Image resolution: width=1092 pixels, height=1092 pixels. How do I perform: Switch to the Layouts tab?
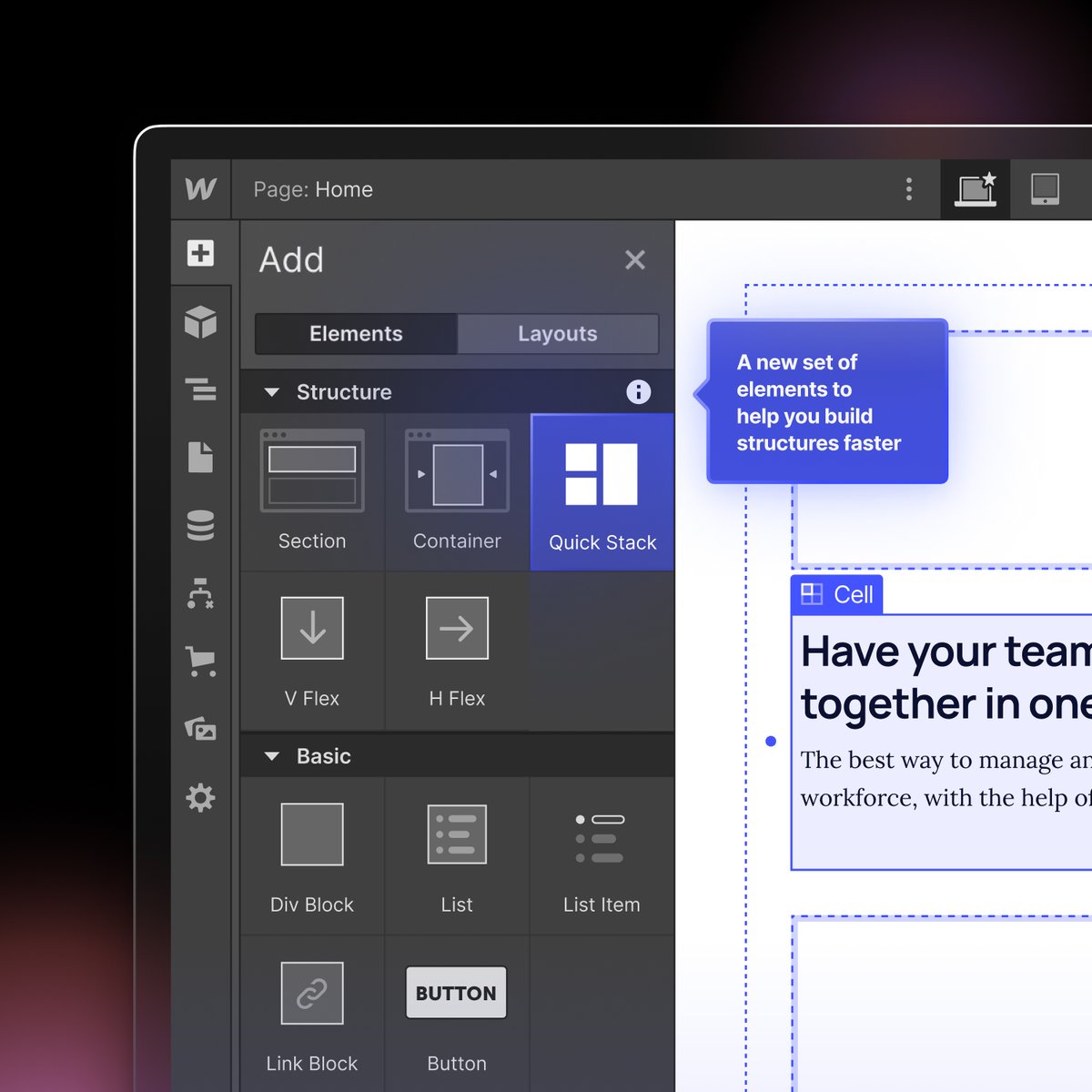point(558,334)
